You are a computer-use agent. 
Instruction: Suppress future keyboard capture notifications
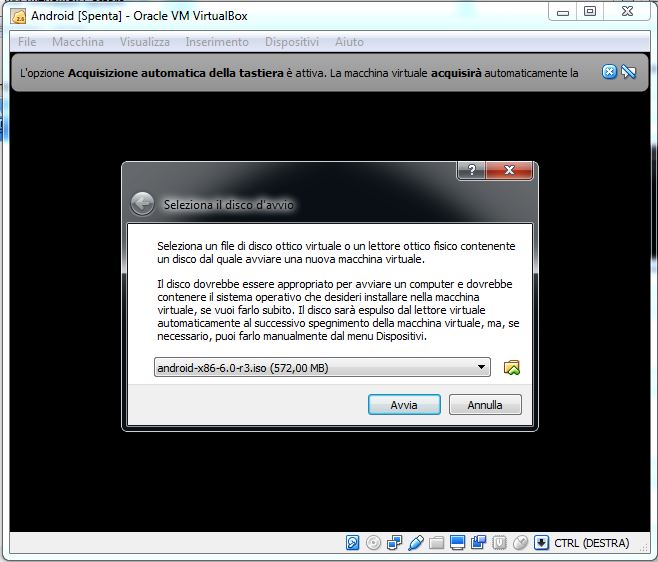(629, 72)
